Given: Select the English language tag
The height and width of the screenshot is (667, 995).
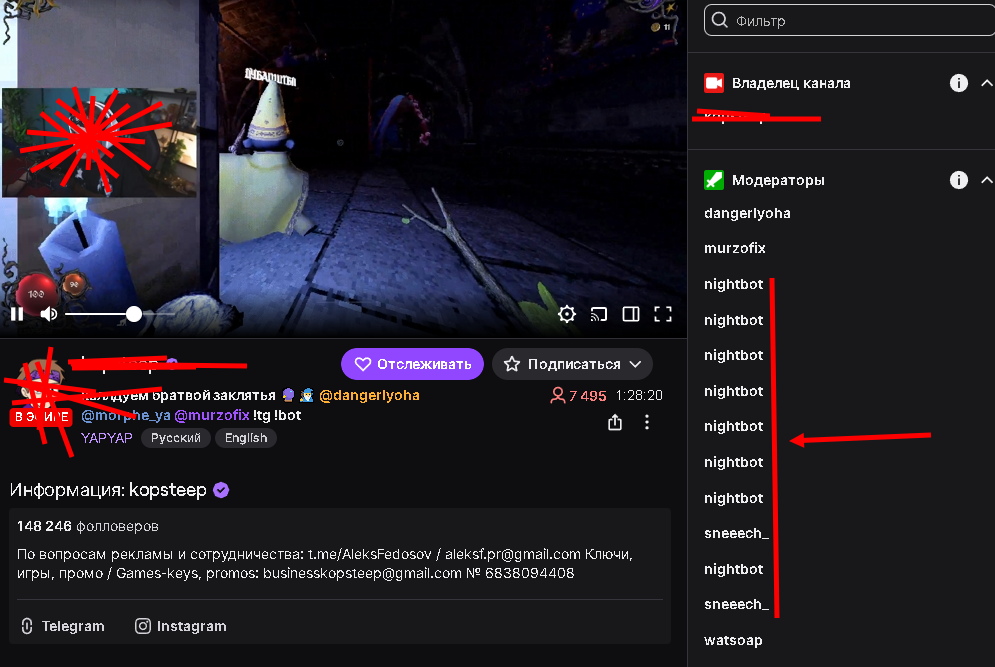Looking at the screenshot, I should 246,438.
